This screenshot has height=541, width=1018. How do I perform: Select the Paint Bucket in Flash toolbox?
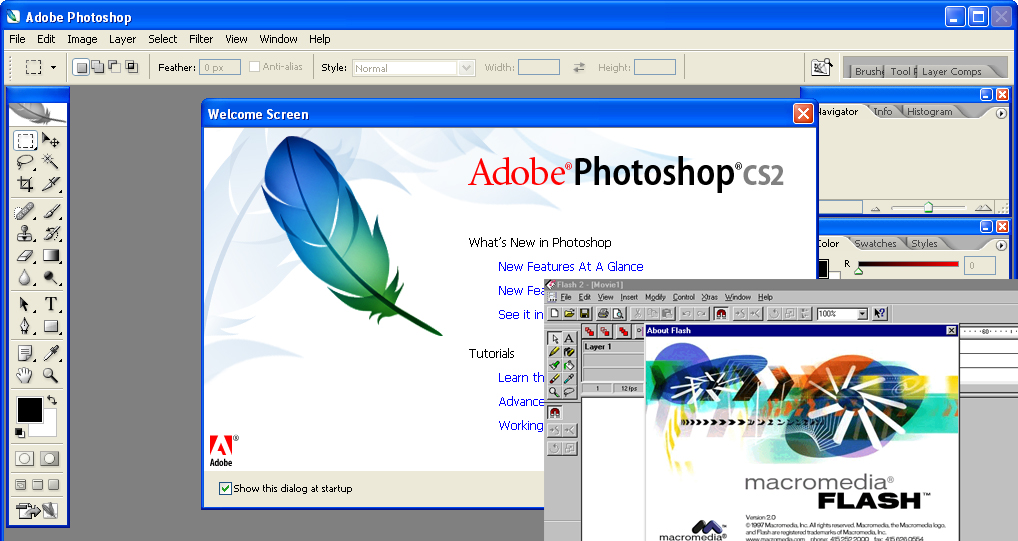coord(569,366)
